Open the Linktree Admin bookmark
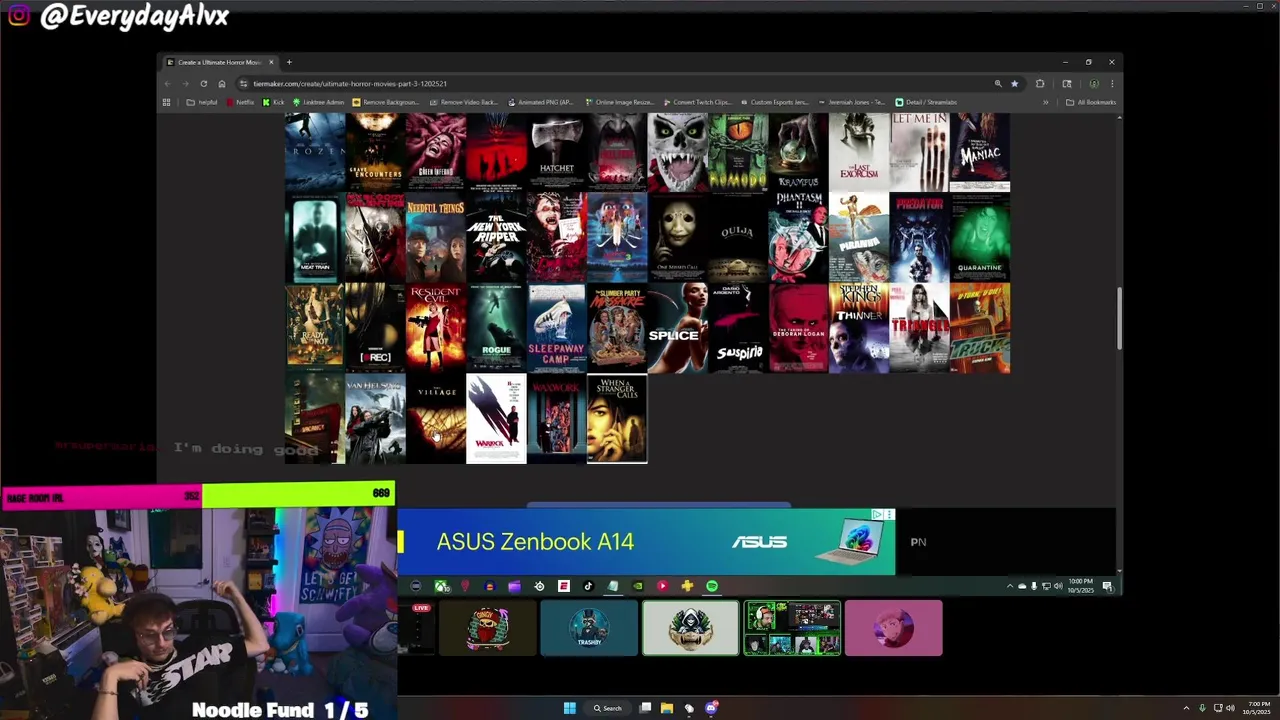The image size is (1280, 720). point(319,102)
